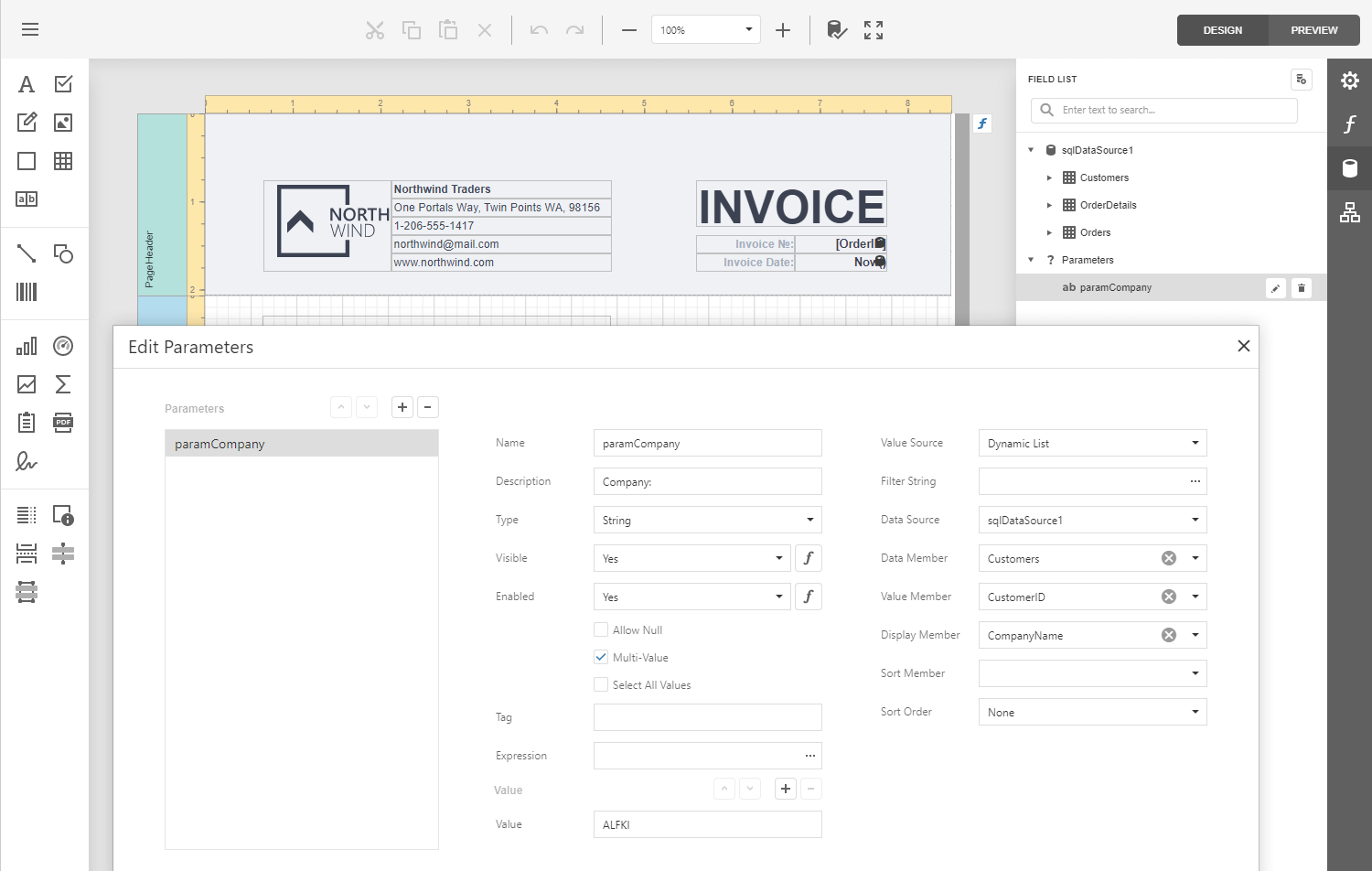Viewport: 1372px width, 871px height.
Task: Switch to the Preview tab
Action: click(x=1313, y=30)
